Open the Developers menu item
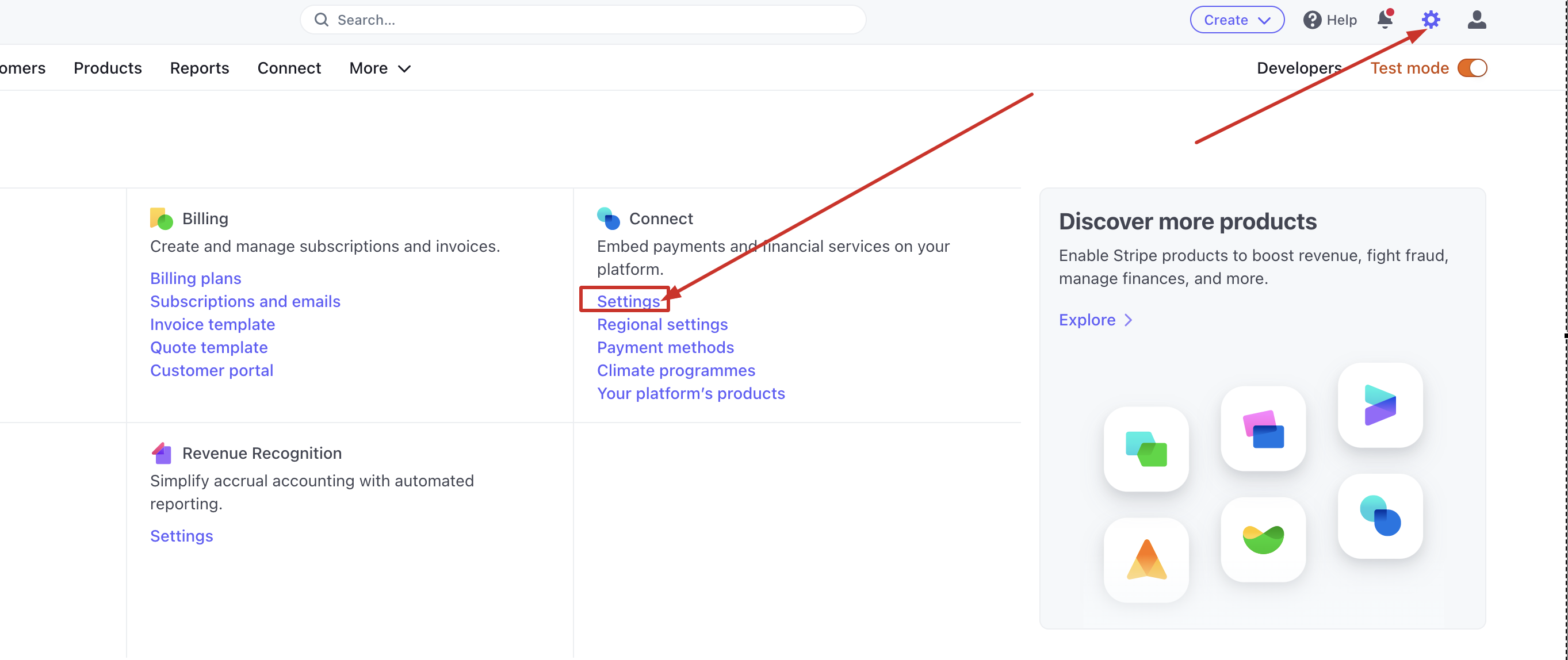Viewport: 1568px width, 660px height. pyautogui.click(x=1299, y=68)
